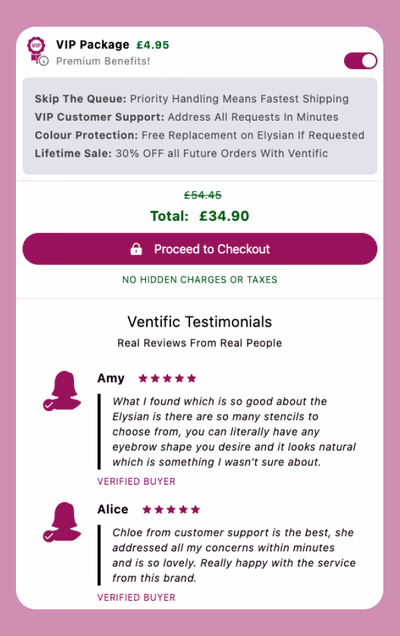Click Amy's verified avatar icon

tap(62, 391)
